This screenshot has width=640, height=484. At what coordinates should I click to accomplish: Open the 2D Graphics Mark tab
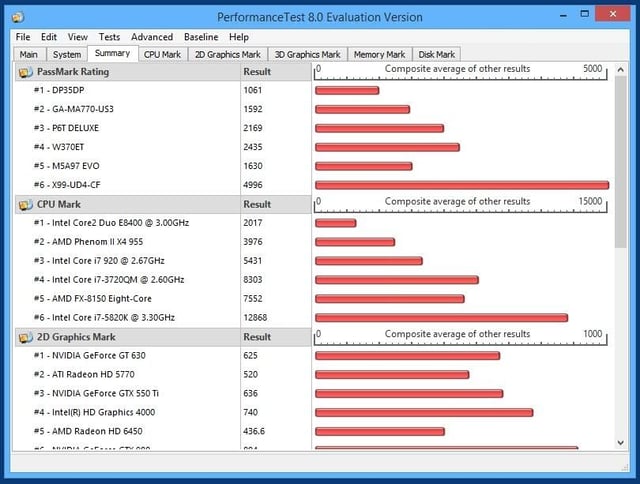point(228,55)
